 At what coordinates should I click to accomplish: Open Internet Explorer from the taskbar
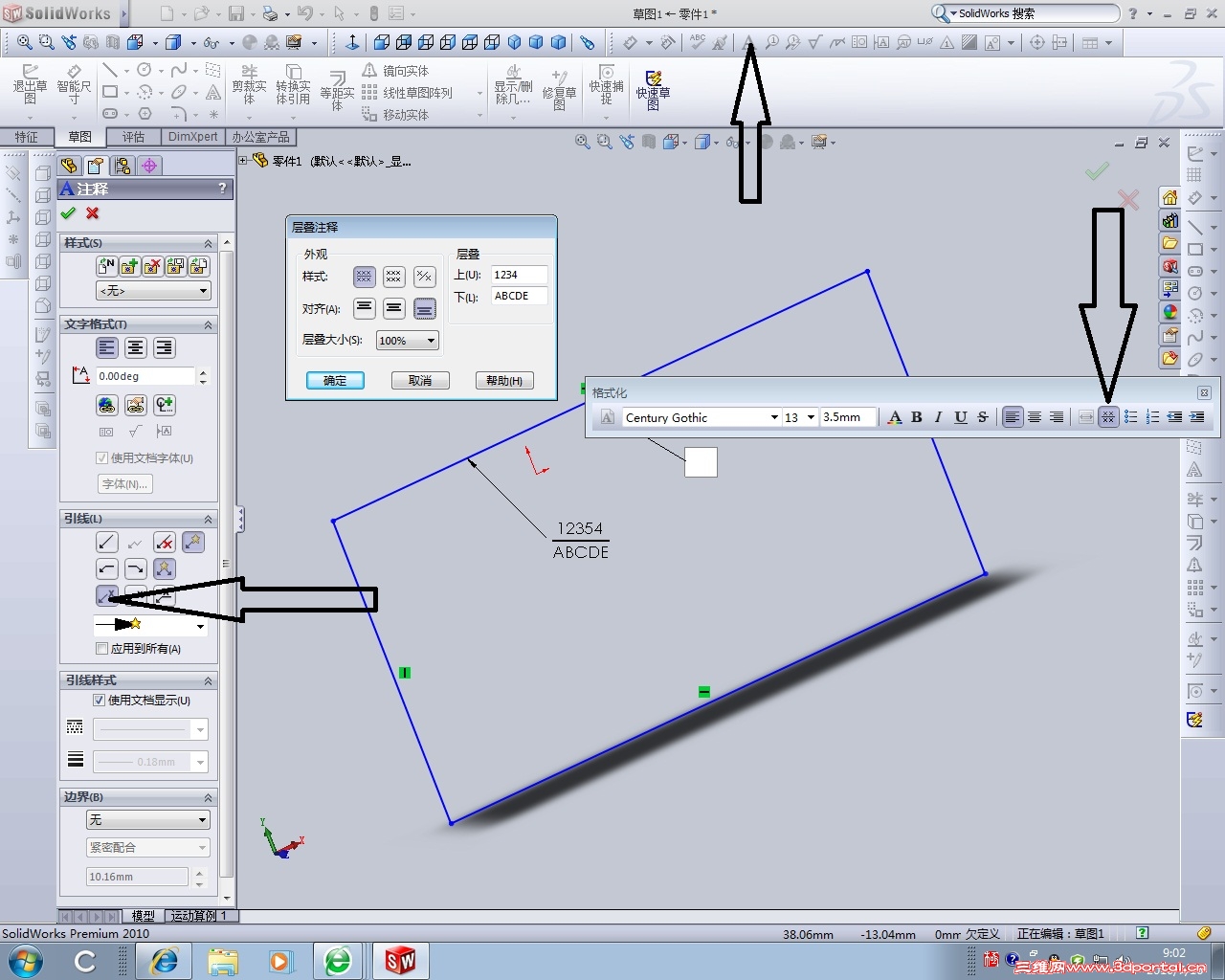[165, 961]
